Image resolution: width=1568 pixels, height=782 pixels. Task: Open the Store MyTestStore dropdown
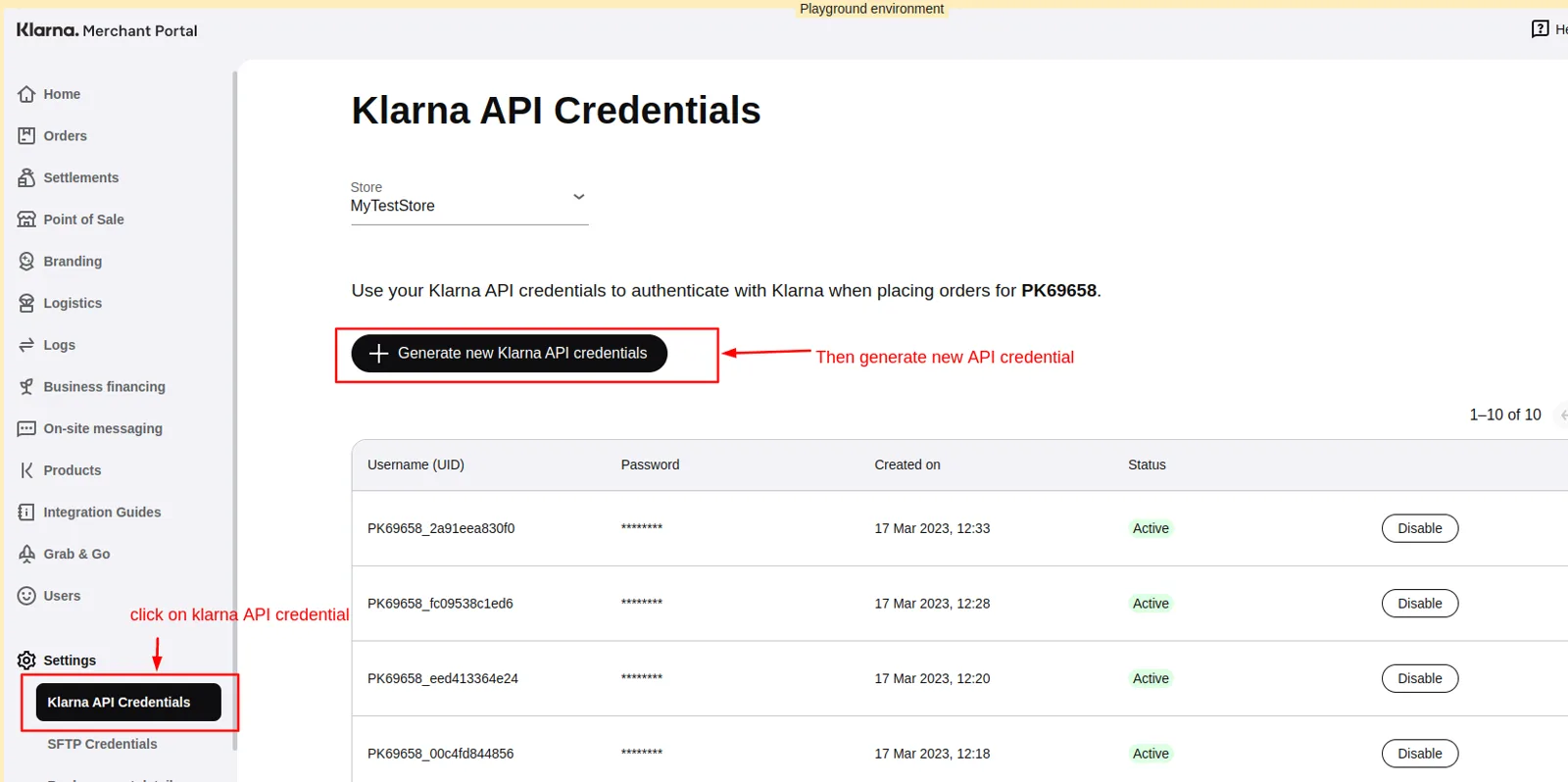(x=469, y=202)
